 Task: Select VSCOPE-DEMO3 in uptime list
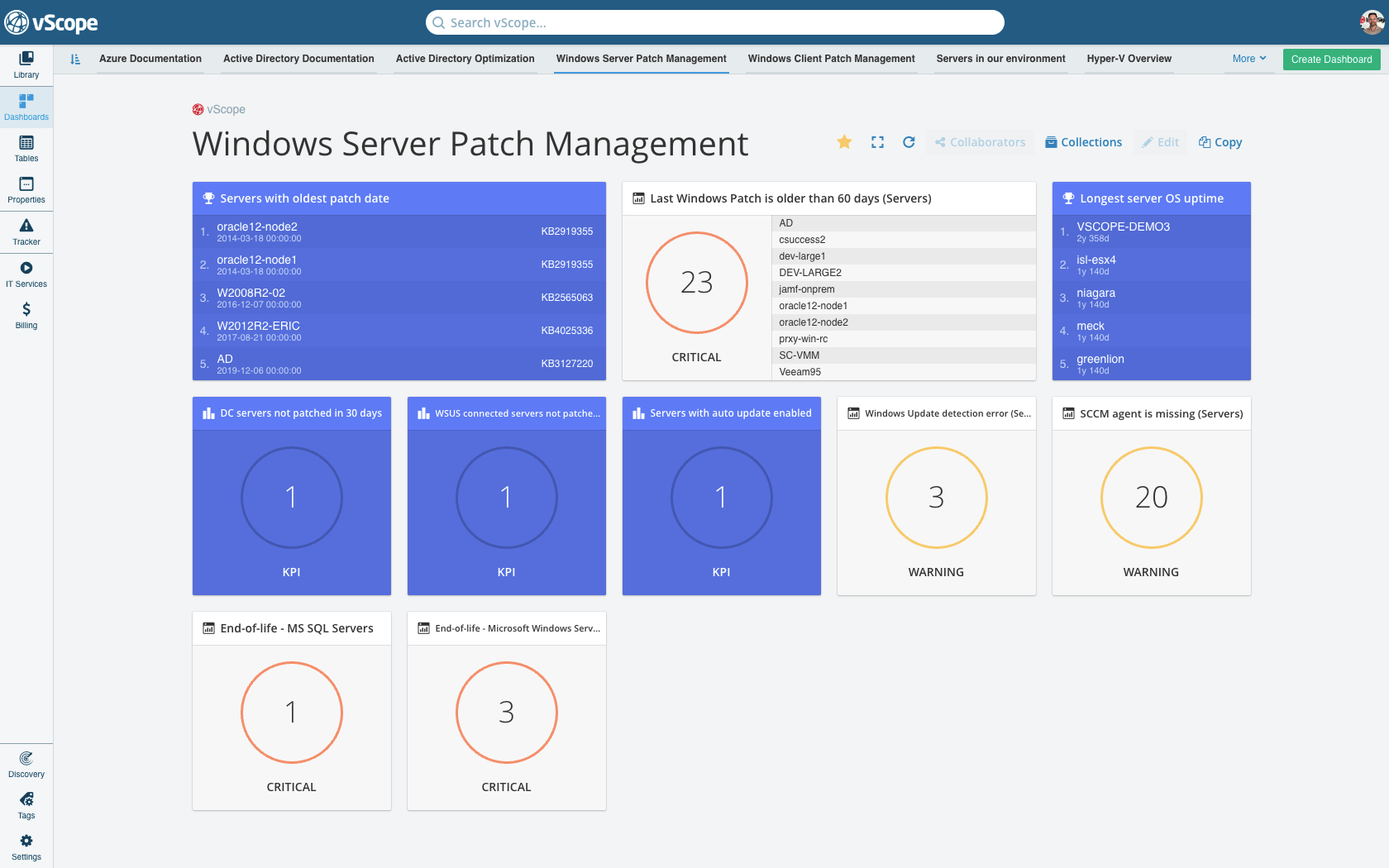(x=1151, y=231)
